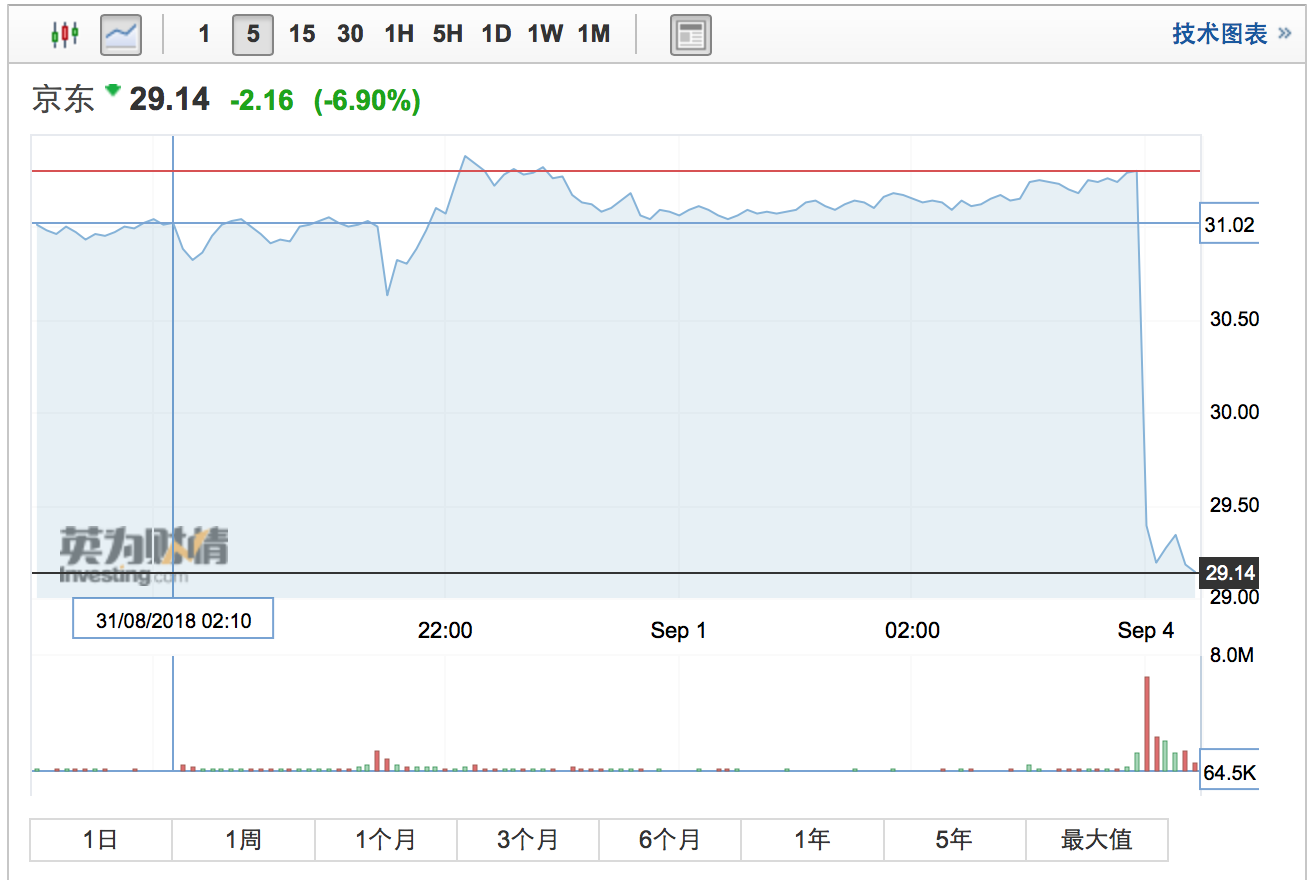Select the 1年 range tab
Screen dimensions: 1312x880
[x=812, y=840]
